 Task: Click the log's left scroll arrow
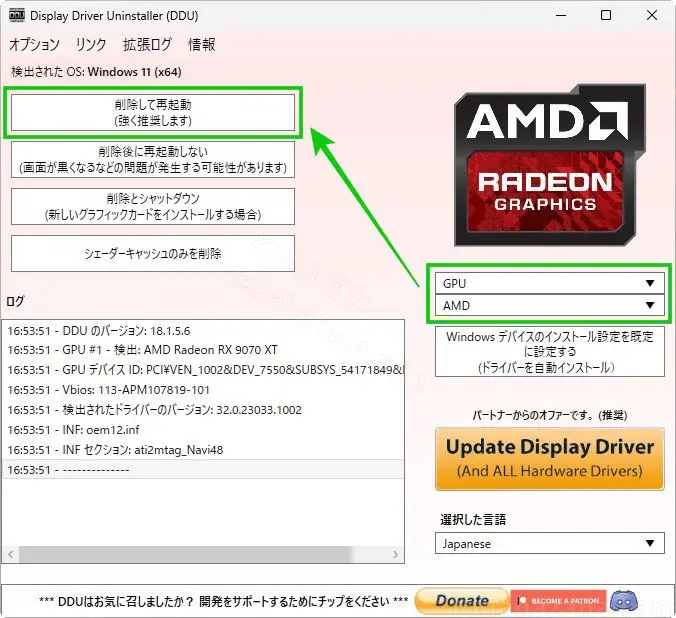point(11,555)
